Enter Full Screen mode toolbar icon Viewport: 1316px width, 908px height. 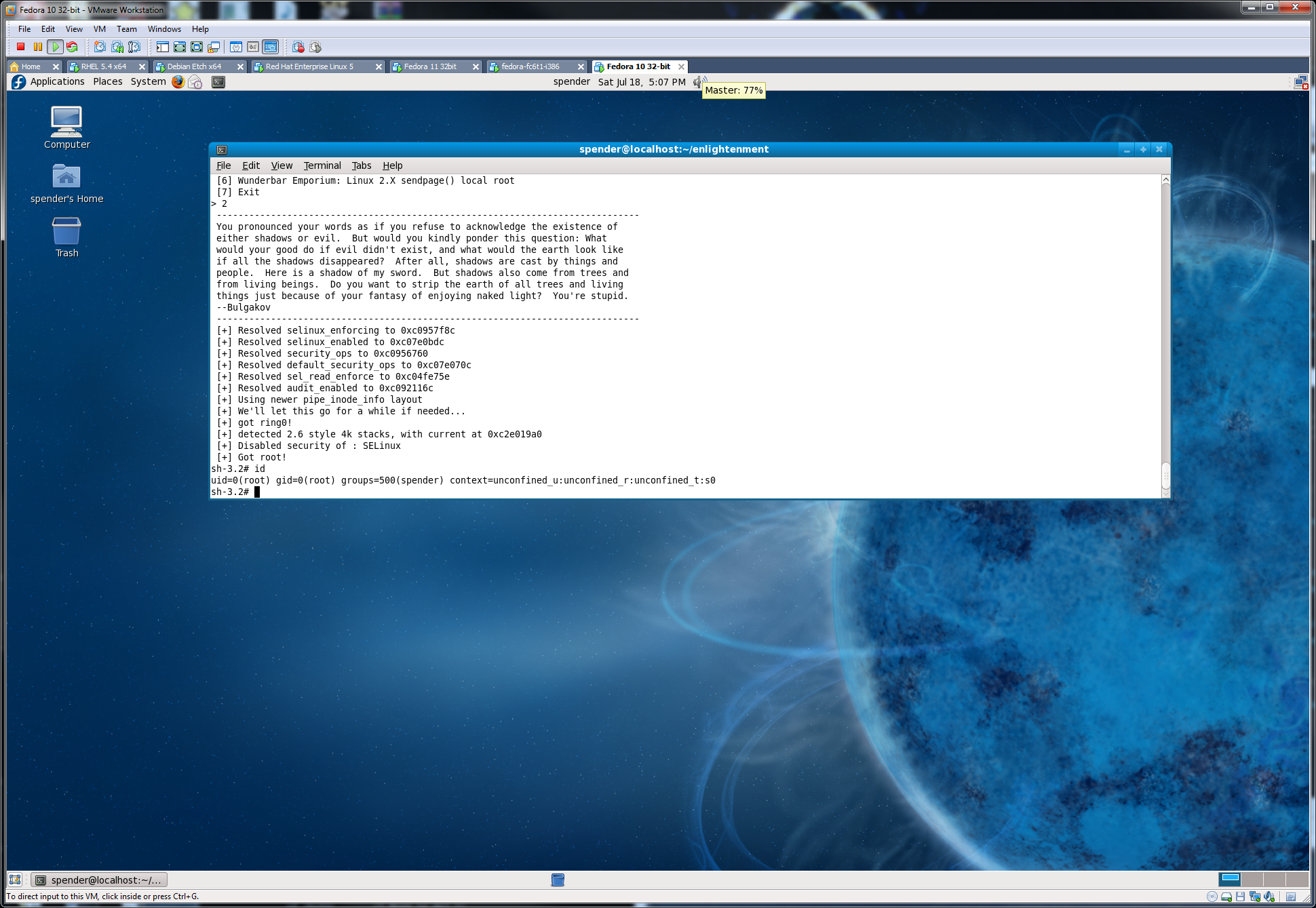click(197, 47)
